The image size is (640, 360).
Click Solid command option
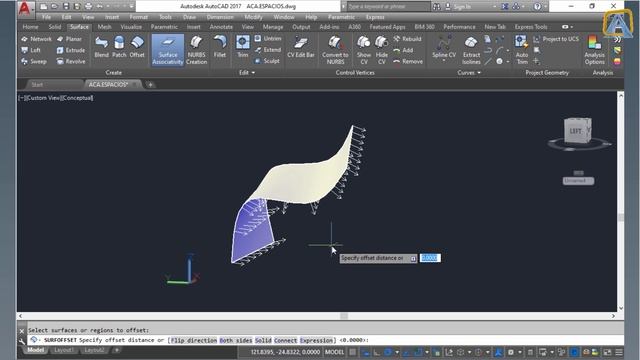tap(263, 340)
